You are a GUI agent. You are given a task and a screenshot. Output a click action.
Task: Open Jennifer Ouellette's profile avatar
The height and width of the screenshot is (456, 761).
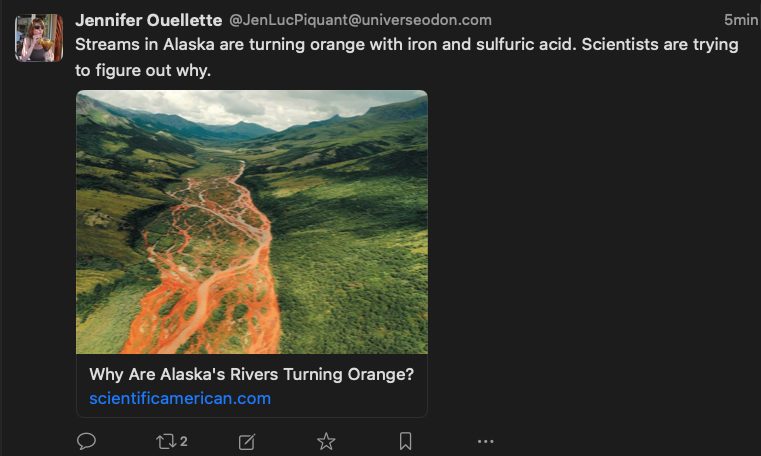[39, 38]
